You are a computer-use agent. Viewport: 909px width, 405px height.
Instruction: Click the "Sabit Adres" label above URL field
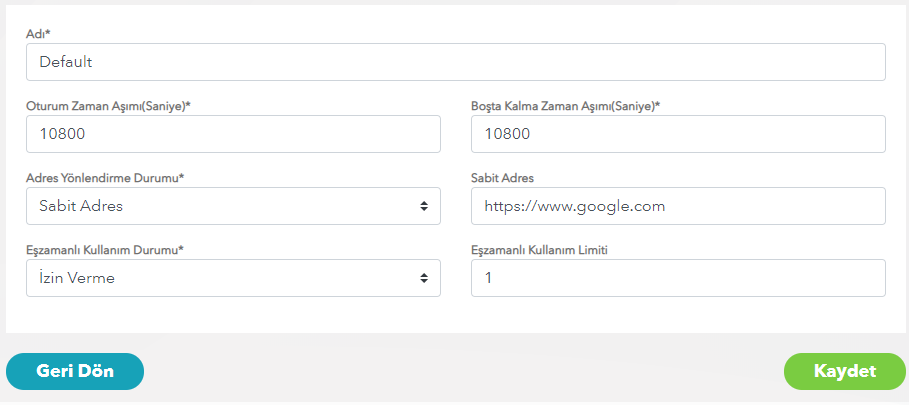(x=502, y=178)
